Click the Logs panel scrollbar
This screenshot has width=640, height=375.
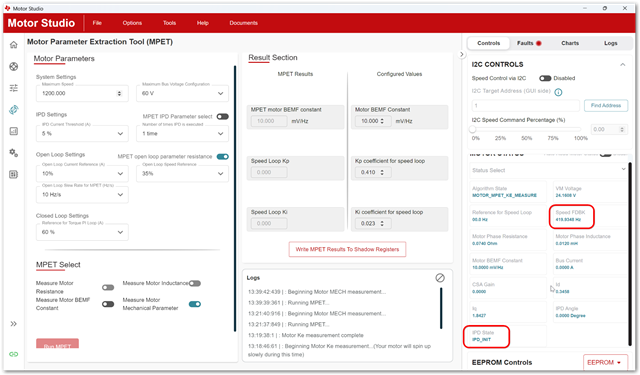point(441,308)
